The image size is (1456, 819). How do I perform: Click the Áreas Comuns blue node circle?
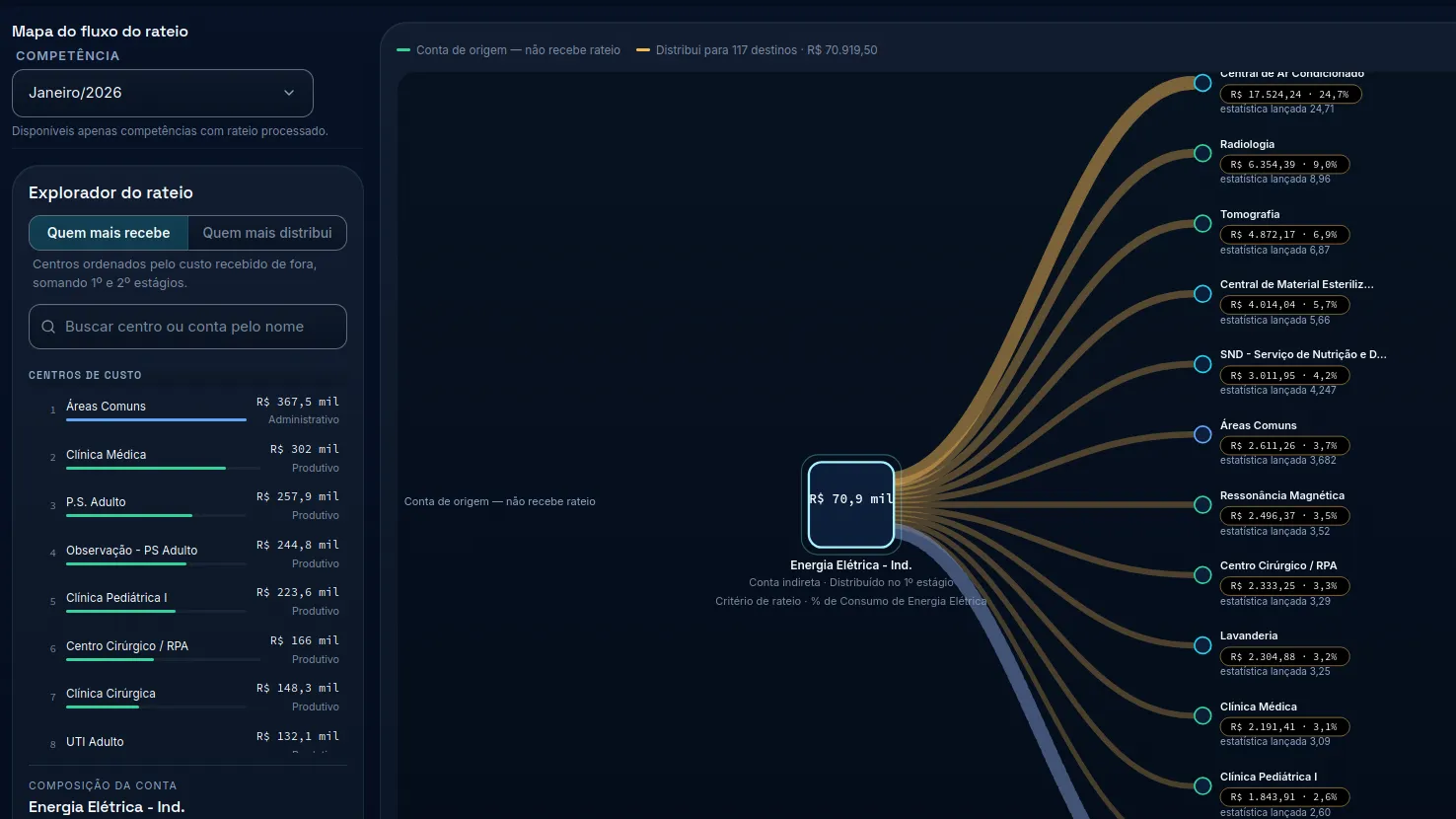pyautogui.click(x=1202, y=434)
